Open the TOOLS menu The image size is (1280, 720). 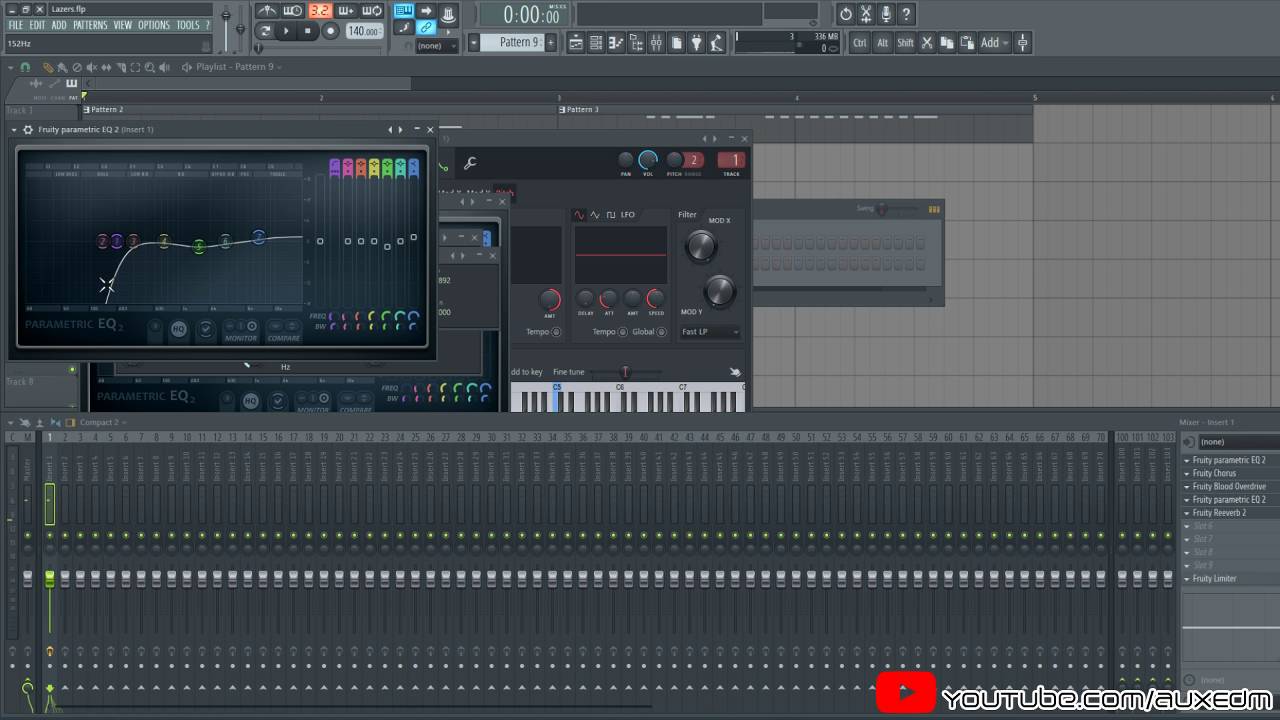coord(188,25)
